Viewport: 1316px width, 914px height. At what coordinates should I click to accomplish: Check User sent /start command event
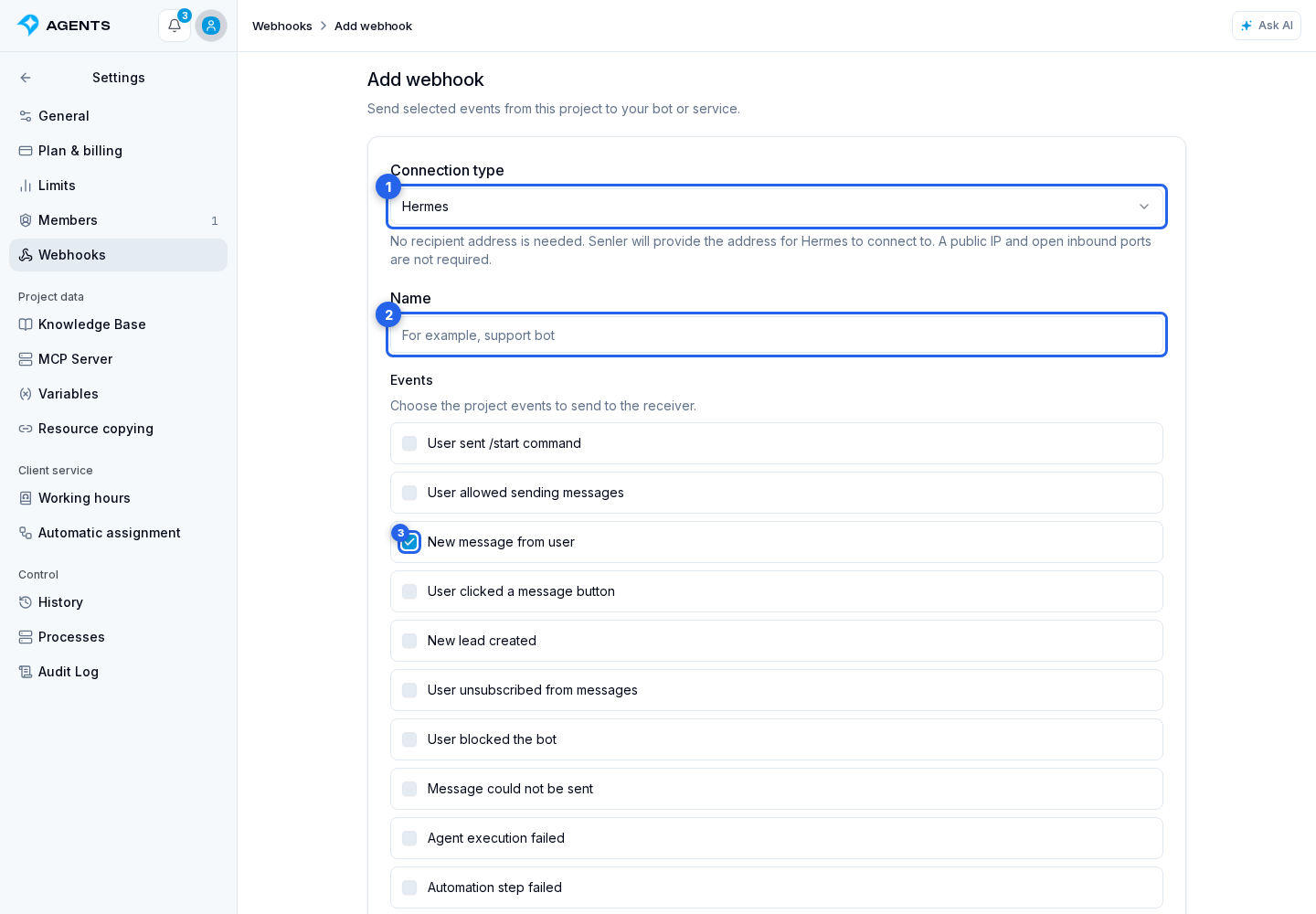[409, 443]
